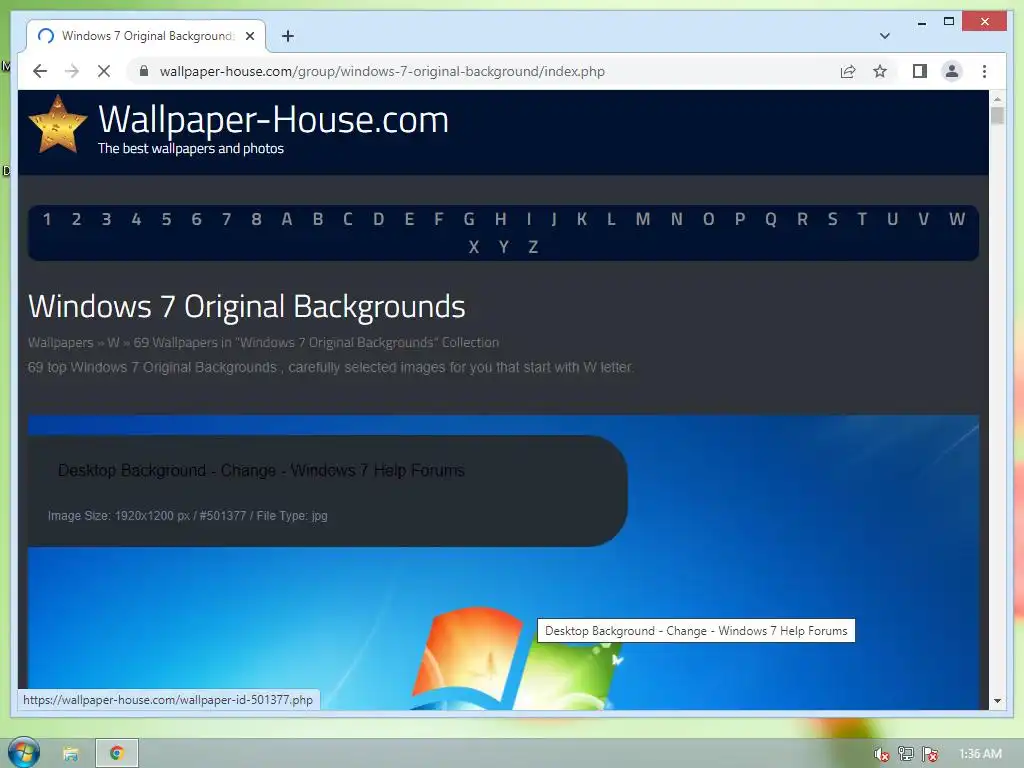Viewport: 1024px width, 768px height.
Task: Click the Chrome taskbar button
Action: (117, 754)
